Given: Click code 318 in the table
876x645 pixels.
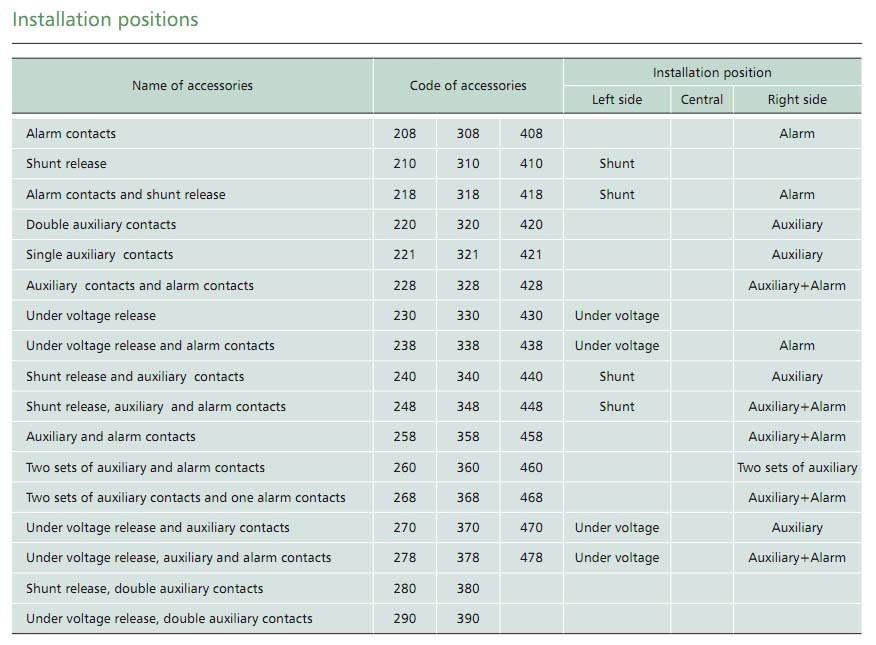Looking at the screenshot, I should (468, 194).
